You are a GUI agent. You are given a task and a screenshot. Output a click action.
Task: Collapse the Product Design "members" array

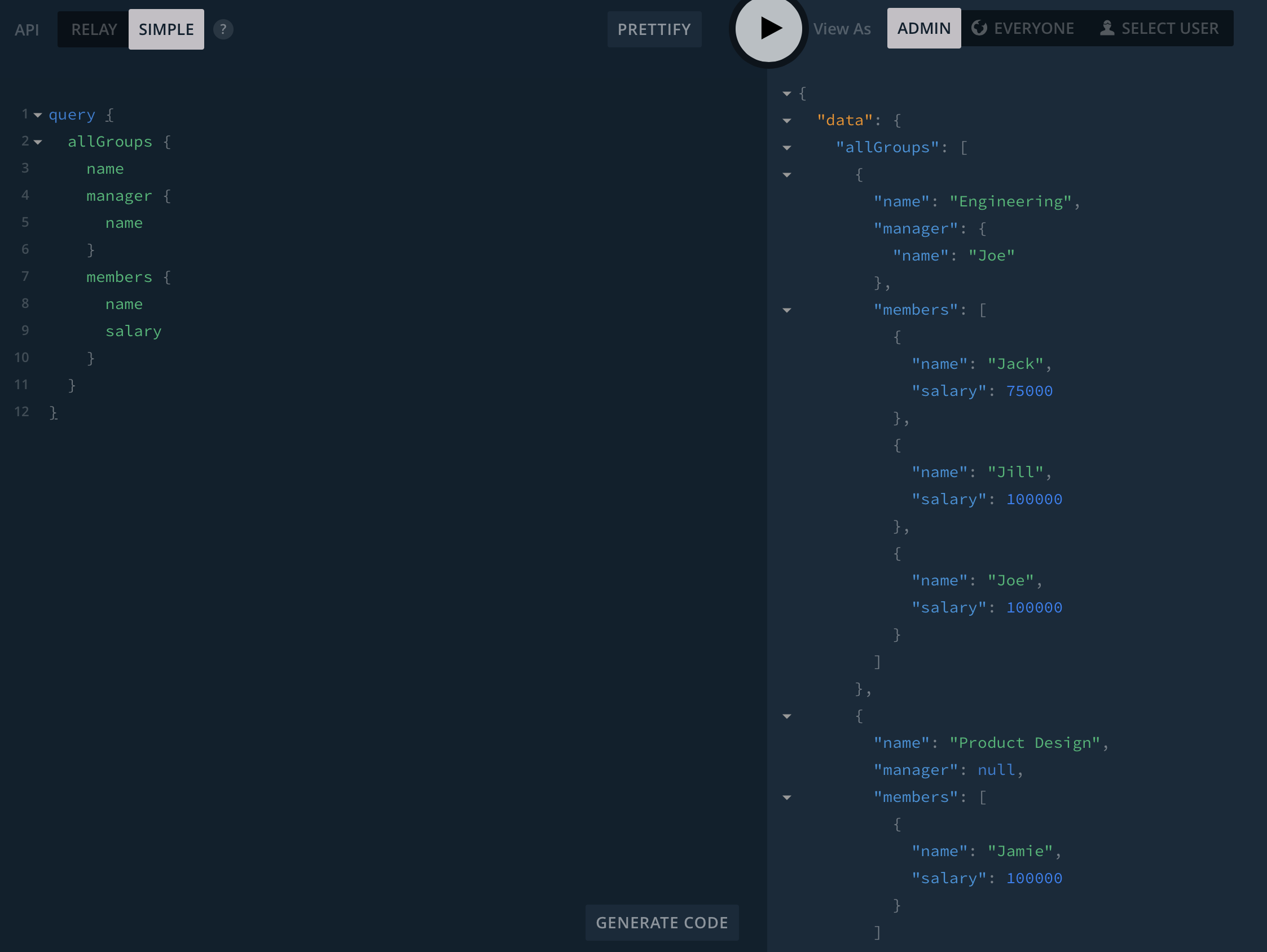(x=786, y=797)
